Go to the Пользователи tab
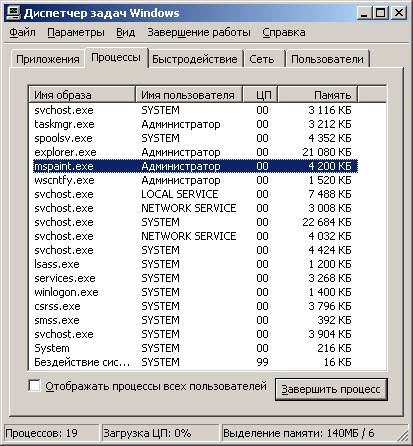This screenshot has height=446, width=413. tap(327, 59)
